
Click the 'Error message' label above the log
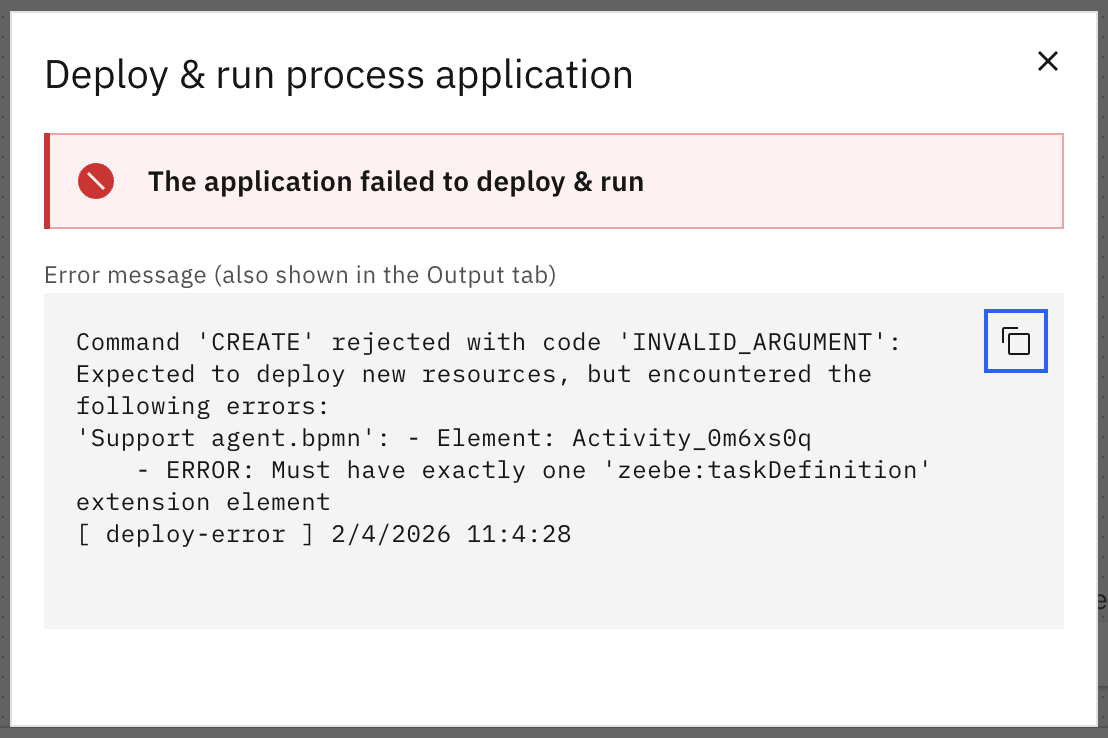[x=299, y=275]
